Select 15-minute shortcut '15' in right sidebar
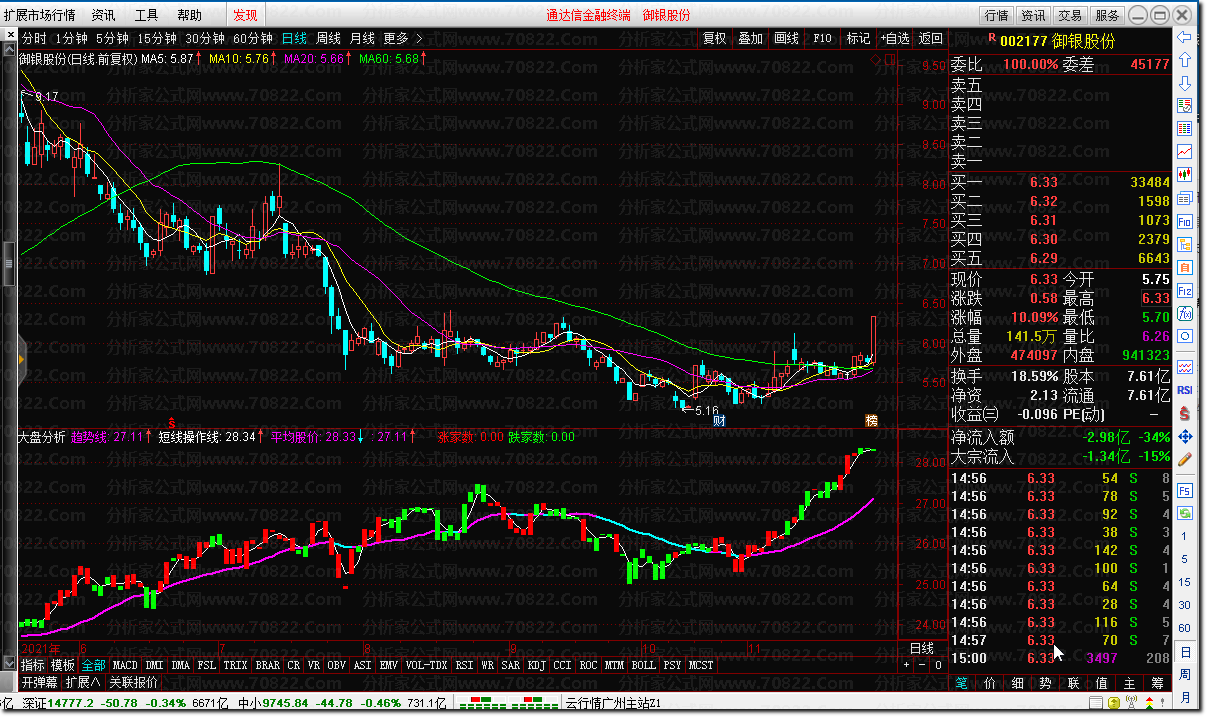The height and width of the screenshot is (717, 1208). (1185, 583)
